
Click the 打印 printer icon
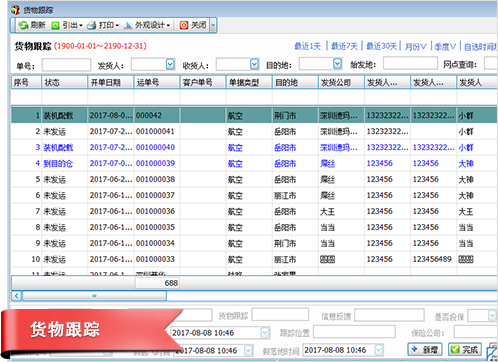point(91,25)
